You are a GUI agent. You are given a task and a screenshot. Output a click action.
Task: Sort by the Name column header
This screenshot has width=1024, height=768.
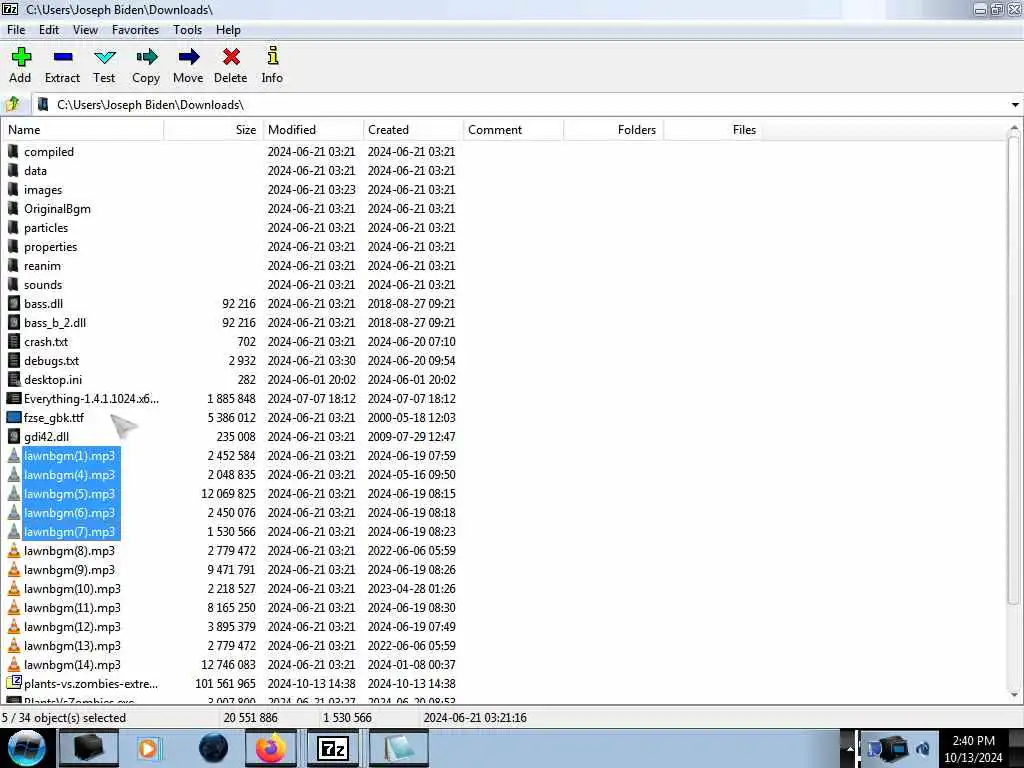[82, 130]
